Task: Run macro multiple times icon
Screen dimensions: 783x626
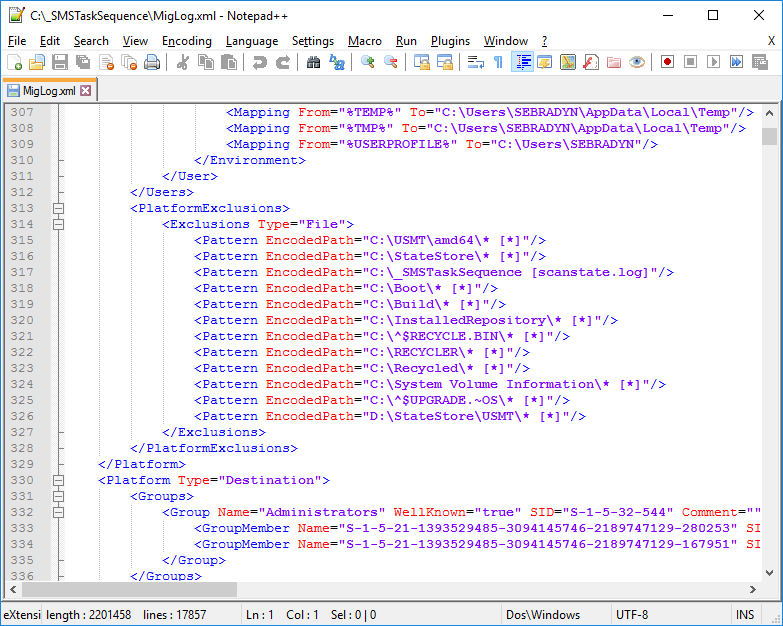Action: click(x=737, y=62)
